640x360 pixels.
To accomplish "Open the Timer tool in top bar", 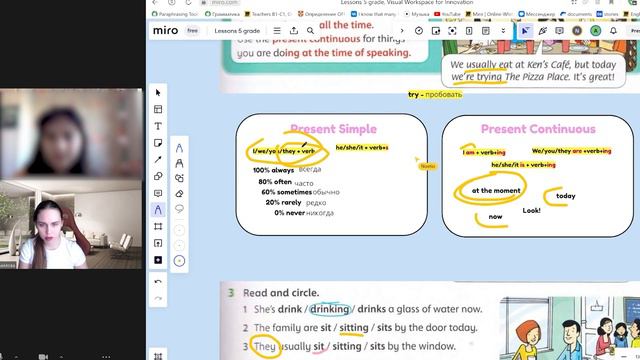I will pyautogui.click(x=419, y=31).
